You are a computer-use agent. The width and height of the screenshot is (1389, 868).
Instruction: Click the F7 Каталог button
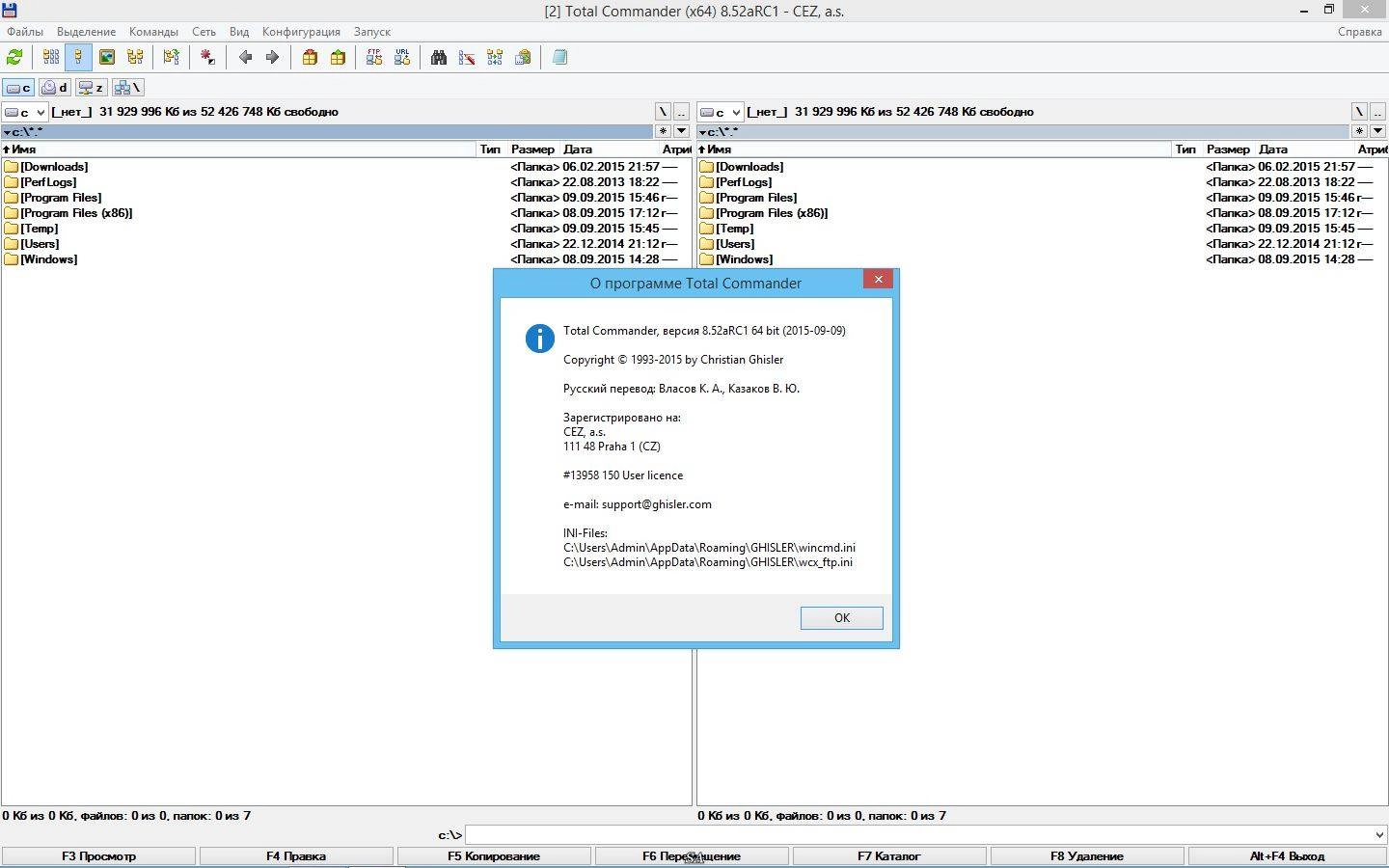click(889, 856)
